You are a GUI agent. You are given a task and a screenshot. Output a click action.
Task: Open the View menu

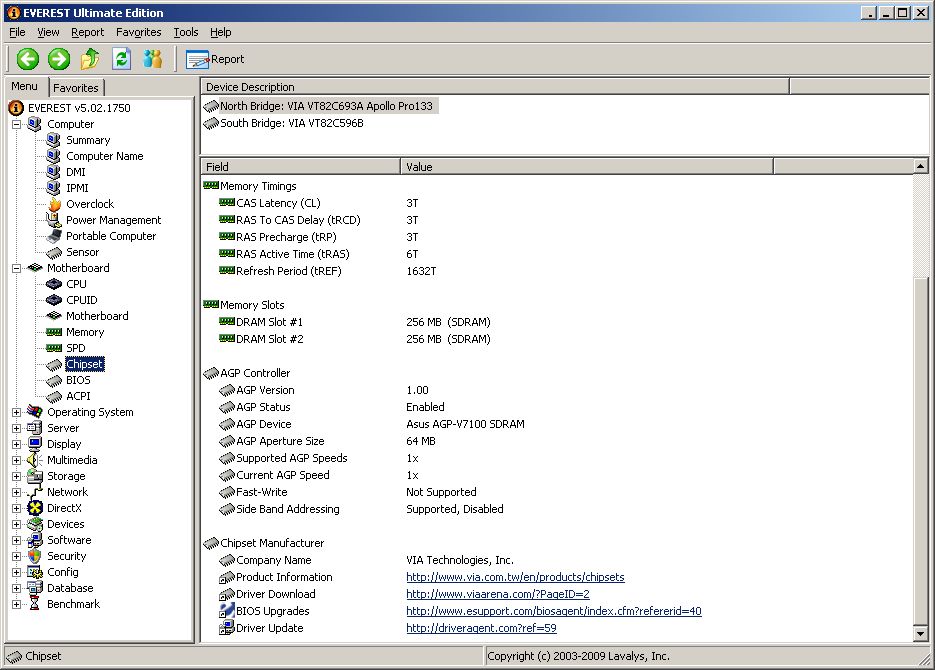coord(48,32)
